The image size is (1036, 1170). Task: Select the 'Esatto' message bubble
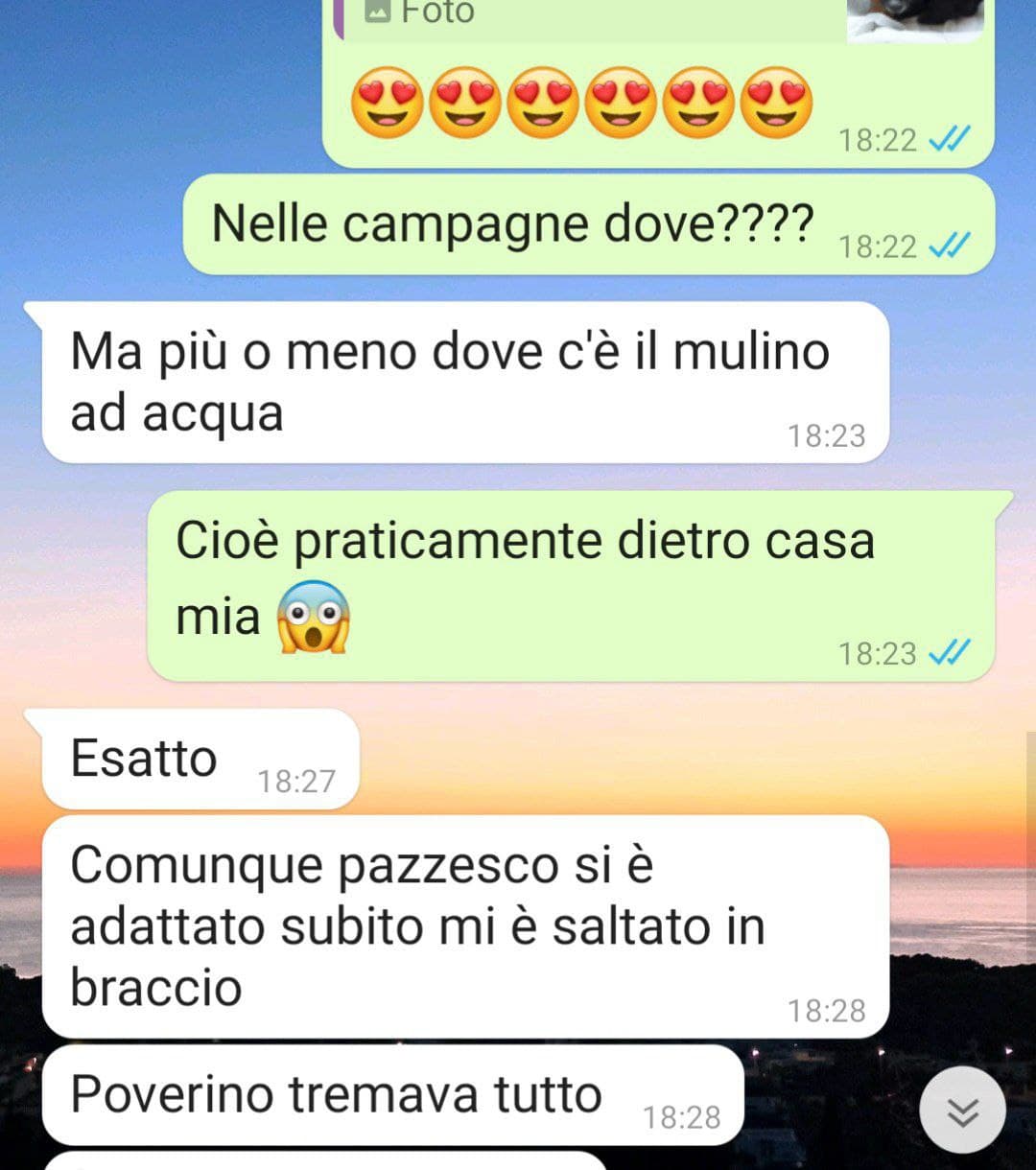[200, 759]
